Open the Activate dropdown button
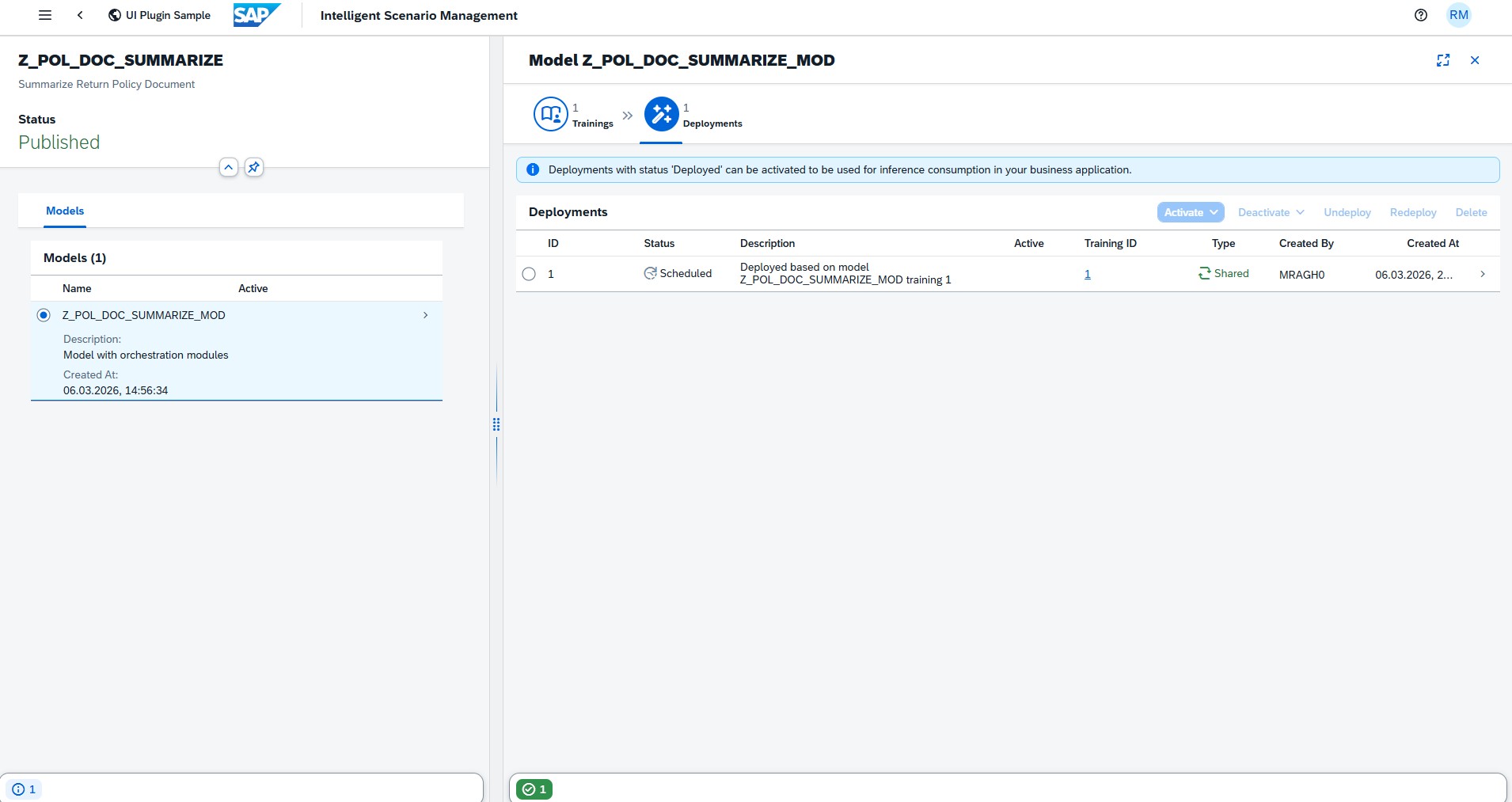The height and width of the screenshot is (802, 1512). click(x=1191, y=212)
